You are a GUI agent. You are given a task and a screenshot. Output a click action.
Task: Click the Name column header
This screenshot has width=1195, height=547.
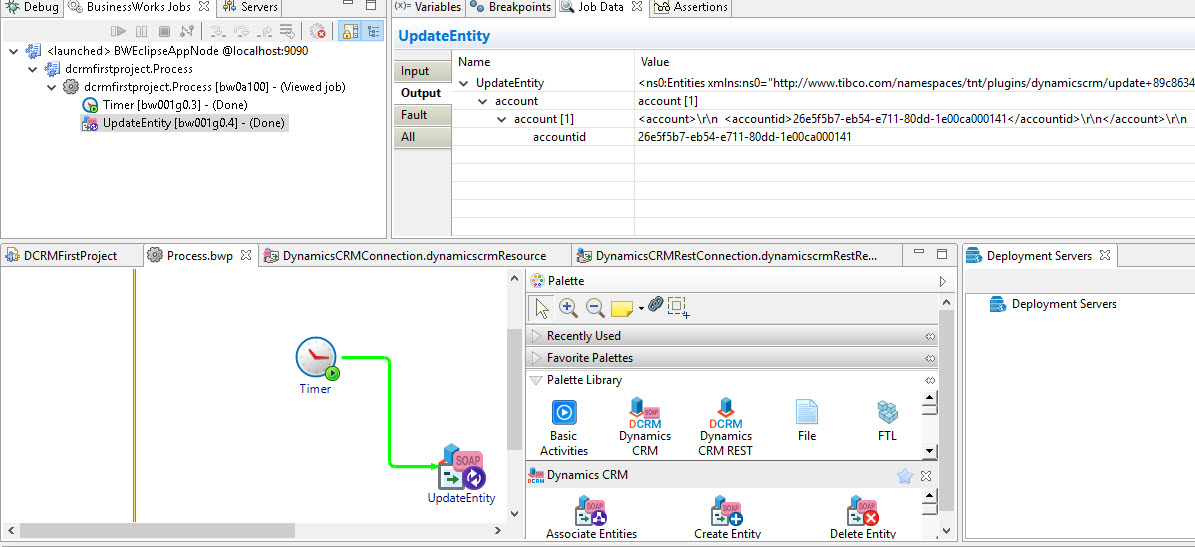click(474, 62)
